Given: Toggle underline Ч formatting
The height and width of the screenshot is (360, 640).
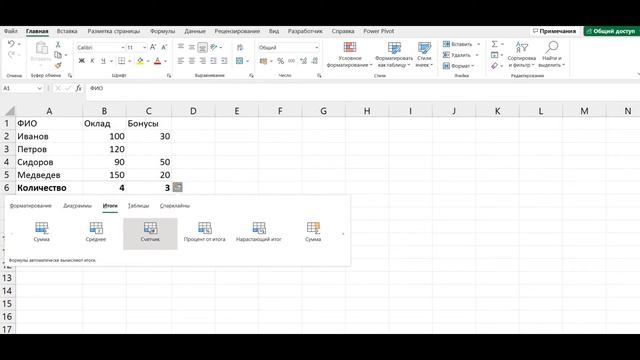Looking at the screenshot, I should [103, 61].
